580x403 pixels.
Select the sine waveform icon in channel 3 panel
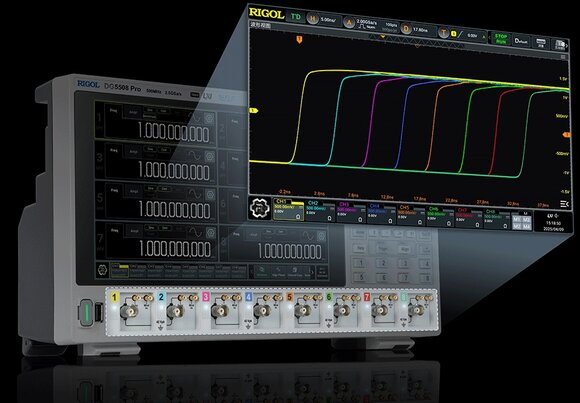(195, 156)
